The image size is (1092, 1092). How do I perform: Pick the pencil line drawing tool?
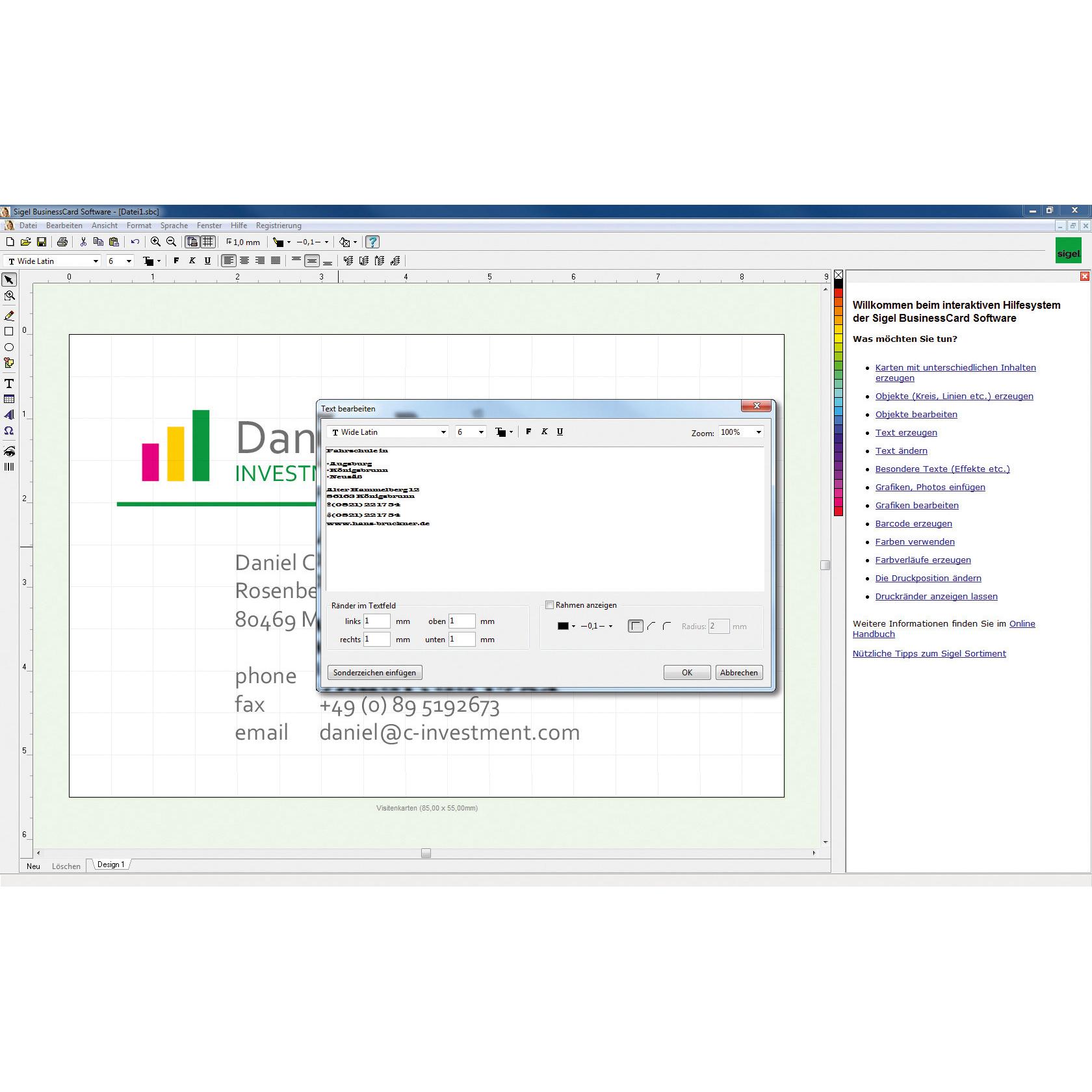tap(9, 316)
